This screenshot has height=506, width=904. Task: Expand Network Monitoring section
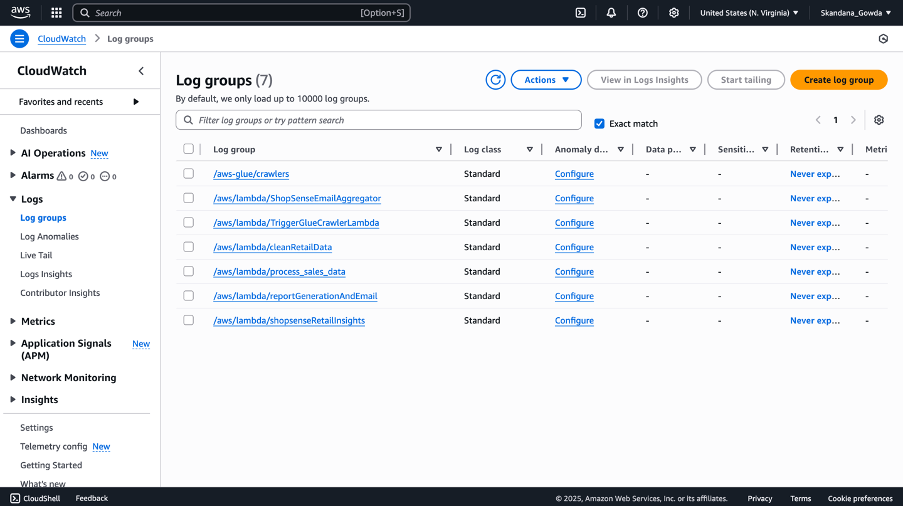point(13,377)
